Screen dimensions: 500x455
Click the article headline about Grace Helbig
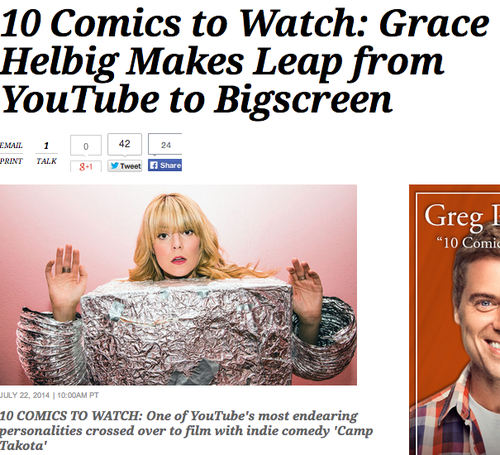click(245, 62)
